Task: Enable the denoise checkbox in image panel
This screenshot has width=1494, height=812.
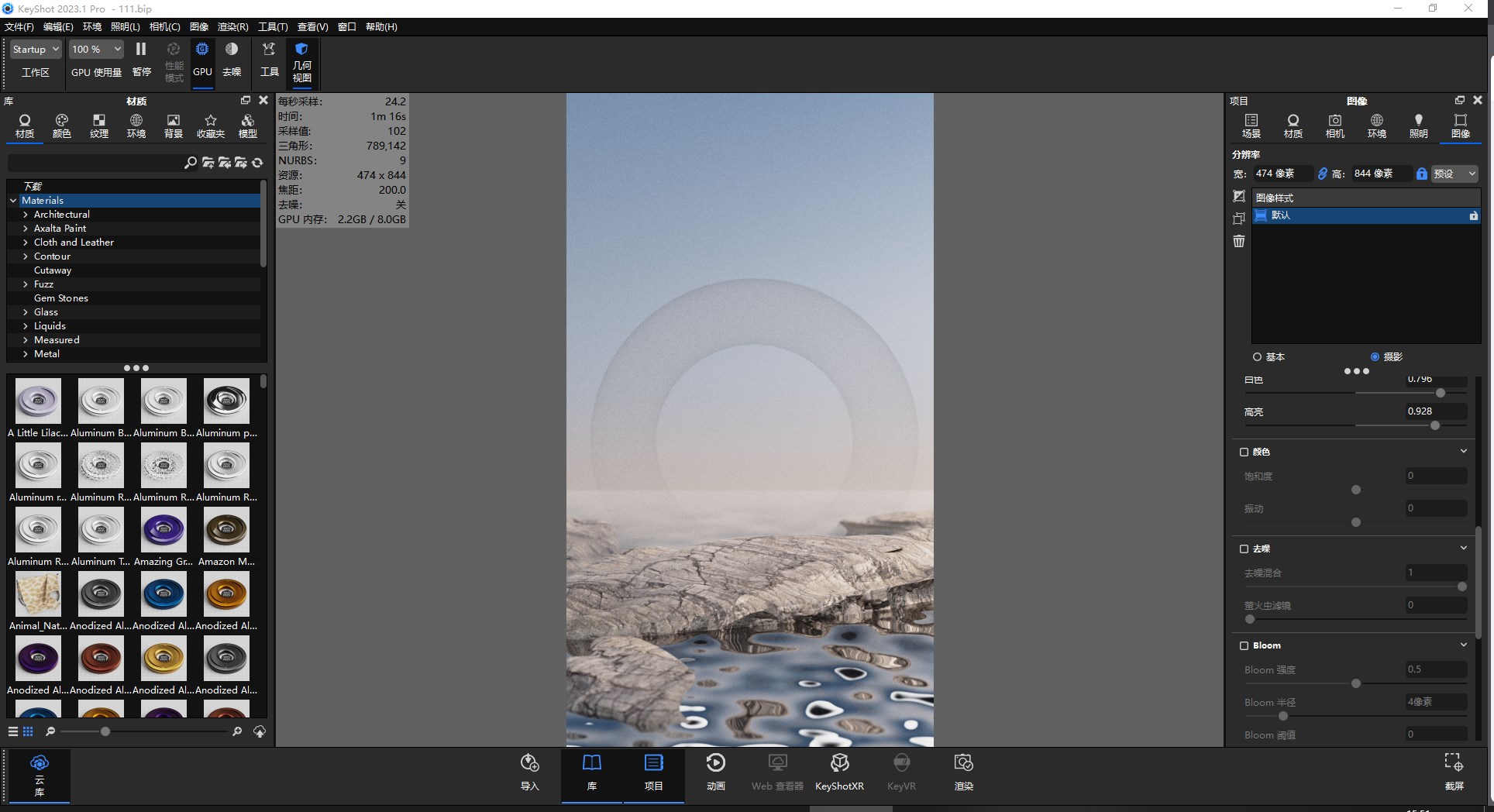Action: (1244, 549)
